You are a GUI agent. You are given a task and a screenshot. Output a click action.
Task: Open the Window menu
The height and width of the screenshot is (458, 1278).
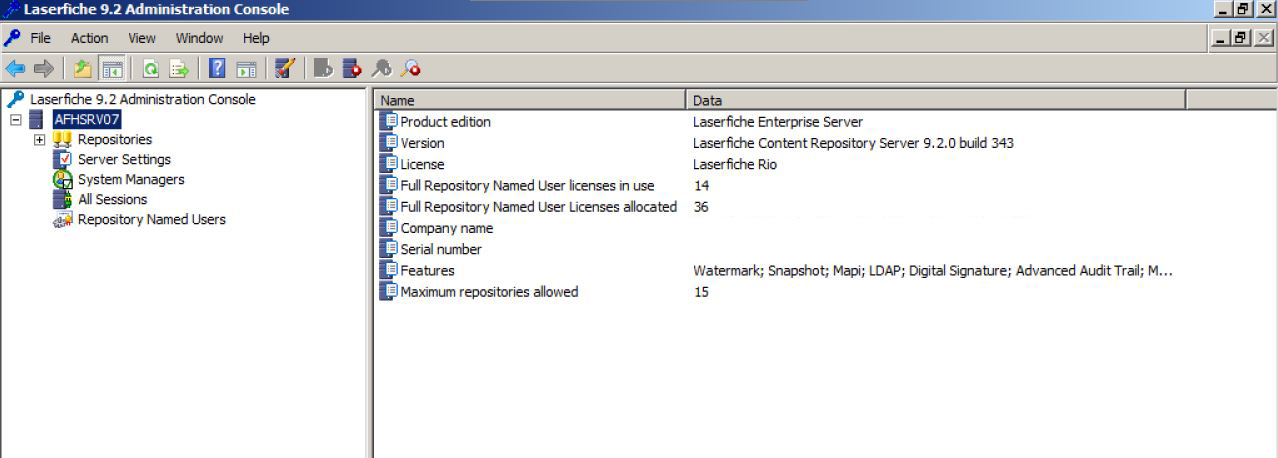199,38
